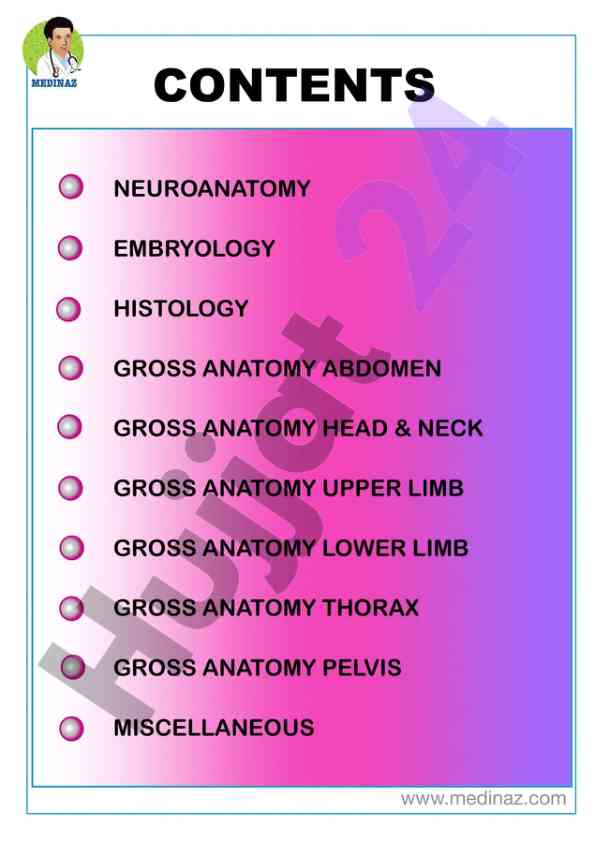Click the bullet next to Lower Limb
The width and height of the screenshot is (595, 842).
pyautogui.click(x=71, y=548)
